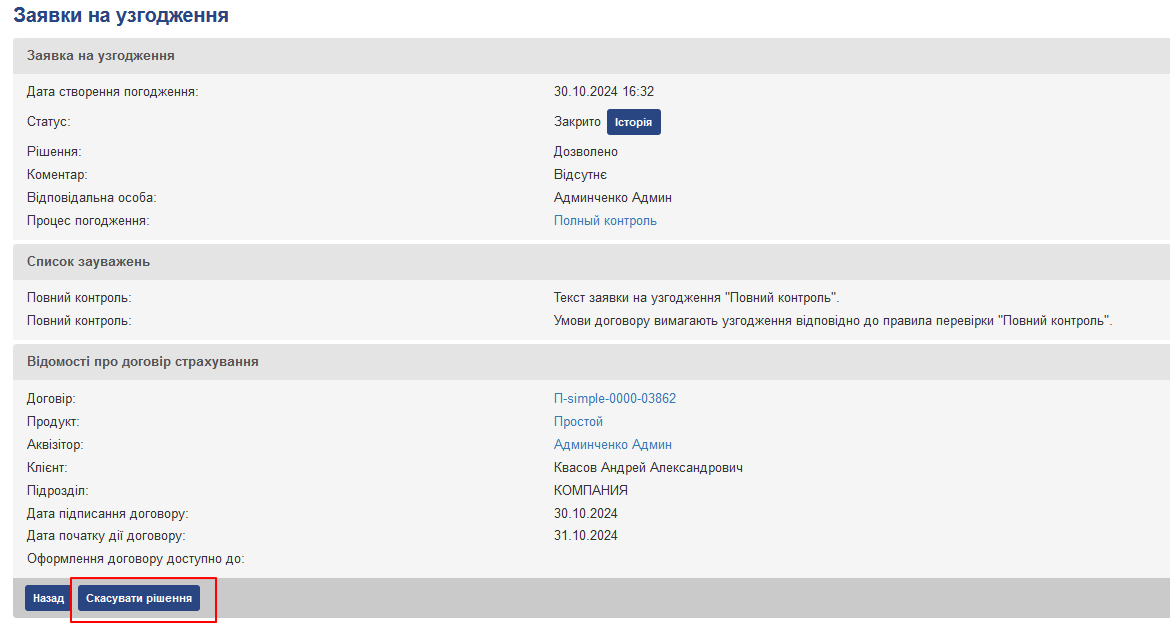Screen dimensions: 1170x639
Task: Click Скасувати рішення to cancel decision
Action: tap(139, 598)
